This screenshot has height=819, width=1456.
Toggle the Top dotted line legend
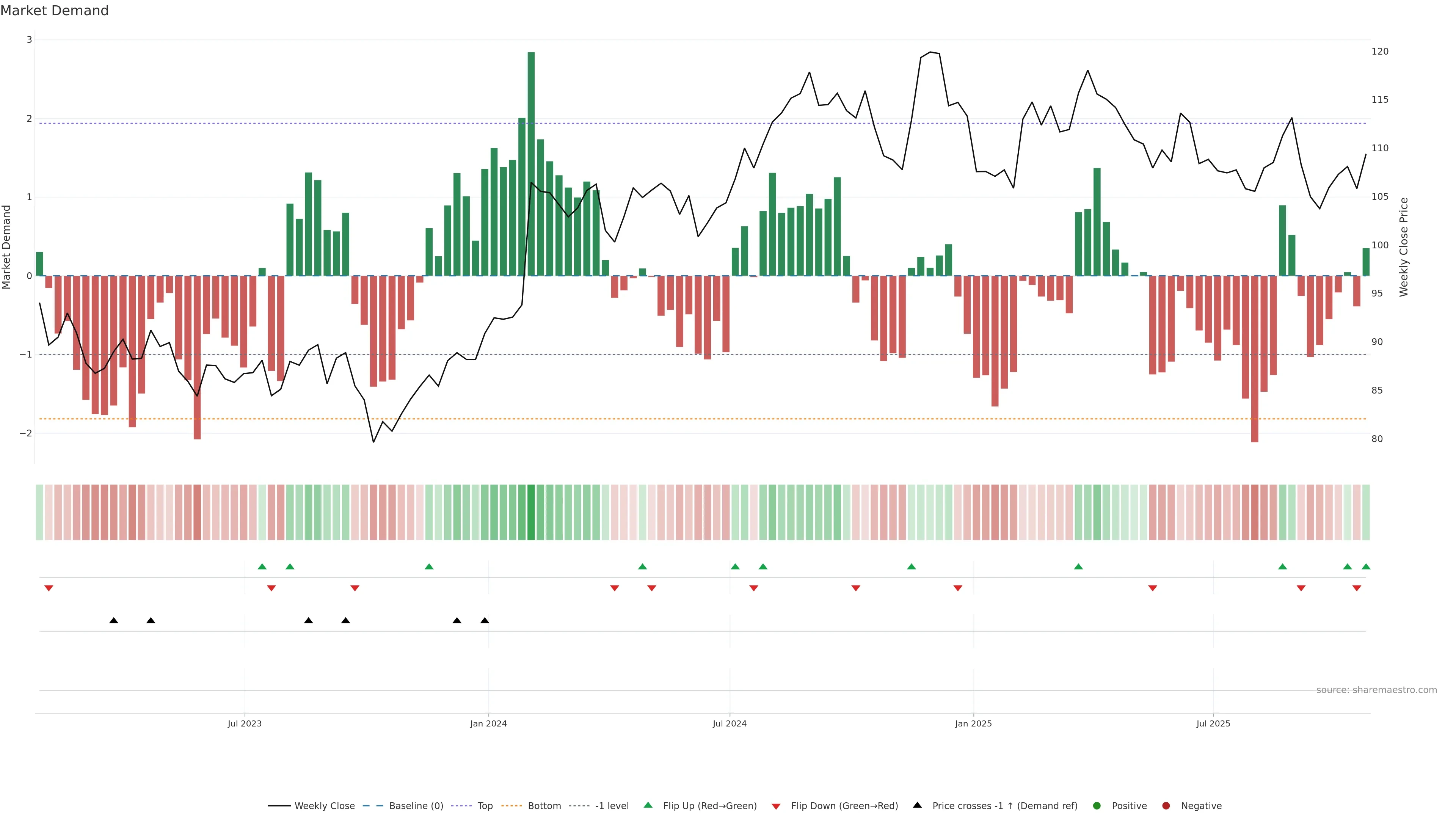click(485, 806)
